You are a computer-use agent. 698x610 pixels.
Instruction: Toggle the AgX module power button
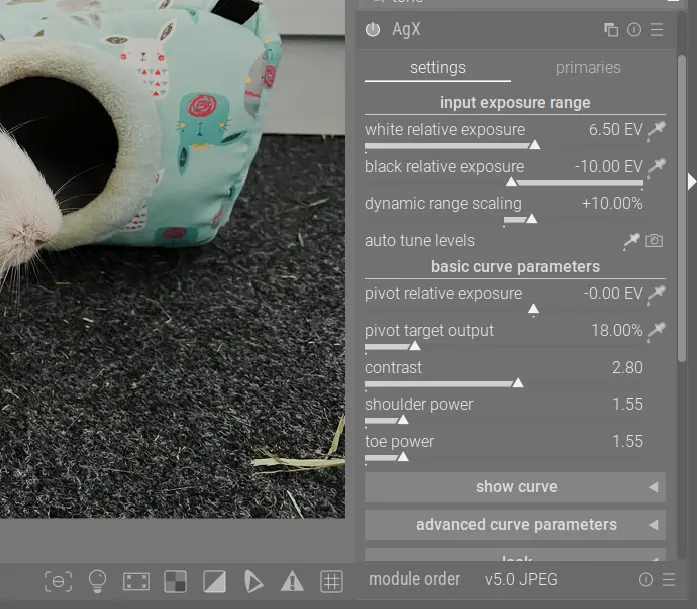(373, 30)
